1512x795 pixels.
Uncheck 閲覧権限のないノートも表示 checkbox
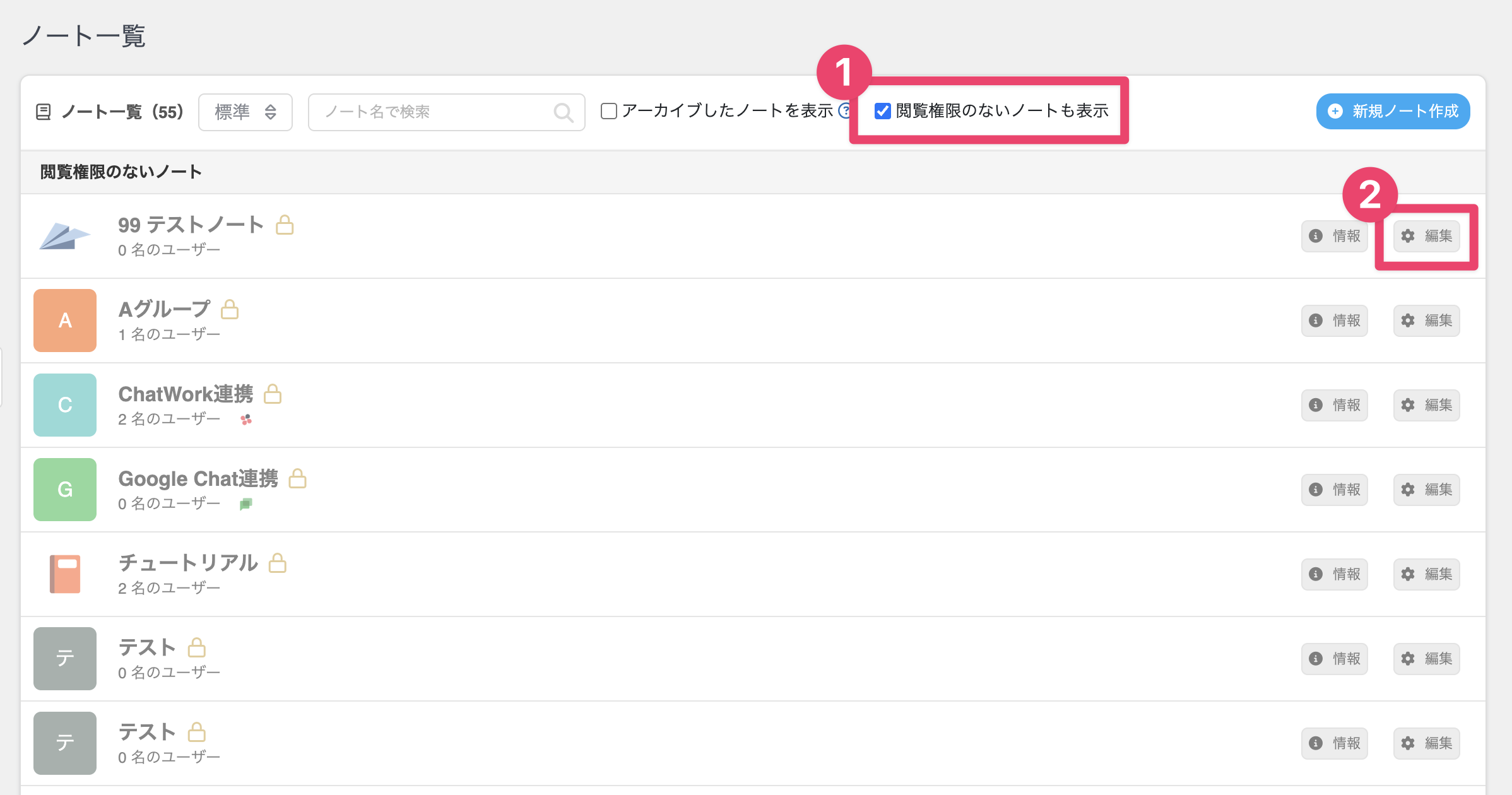(882, 112)
